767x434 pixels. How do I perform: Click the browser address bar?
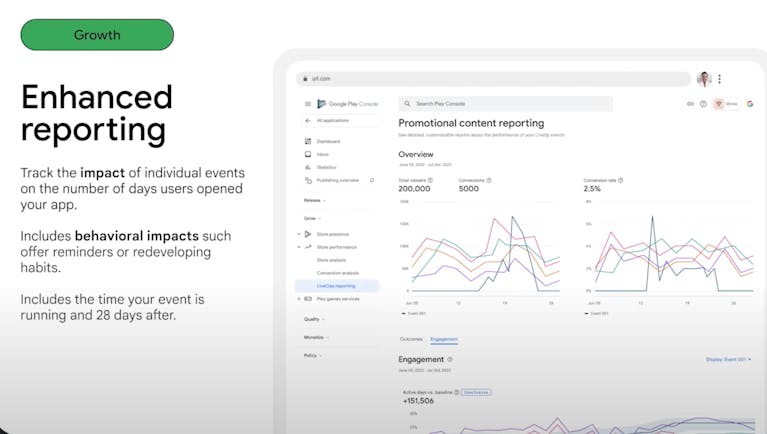pos(493,79)
